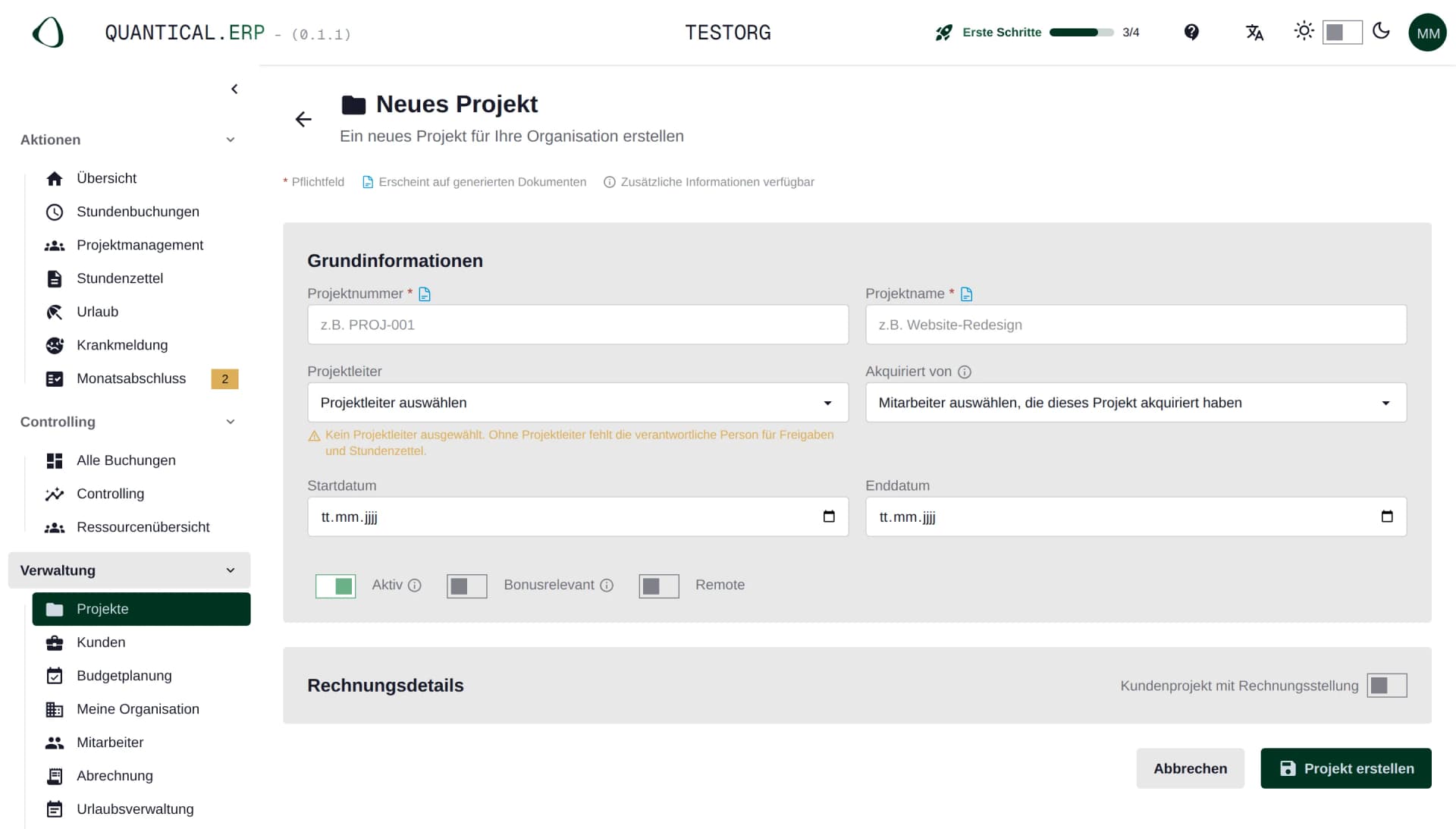
Task: Click the Stundenzettel document icon
Action: (55, 278)
